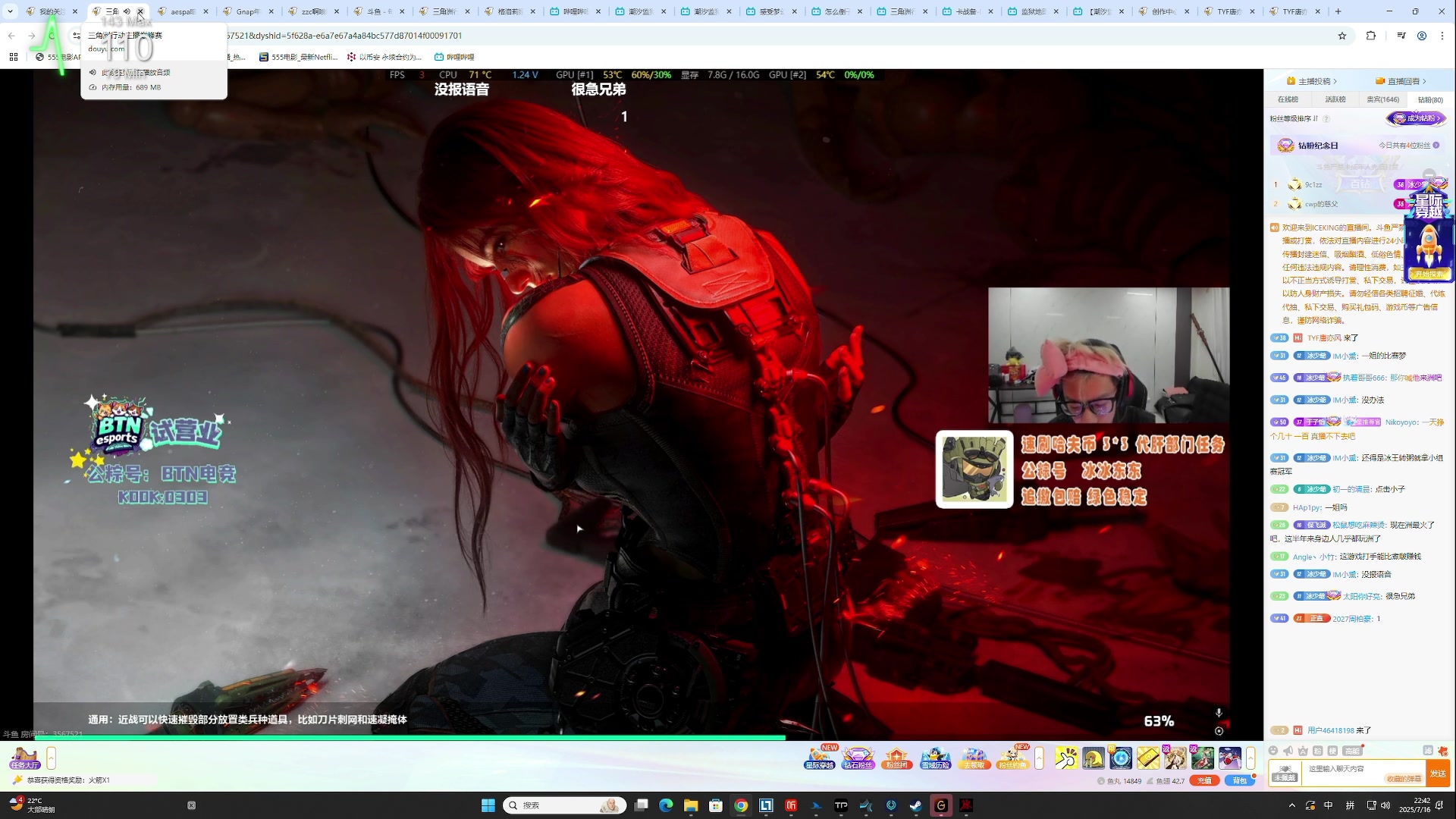Open the Chrome three-dot menu

click(1442, 36)
